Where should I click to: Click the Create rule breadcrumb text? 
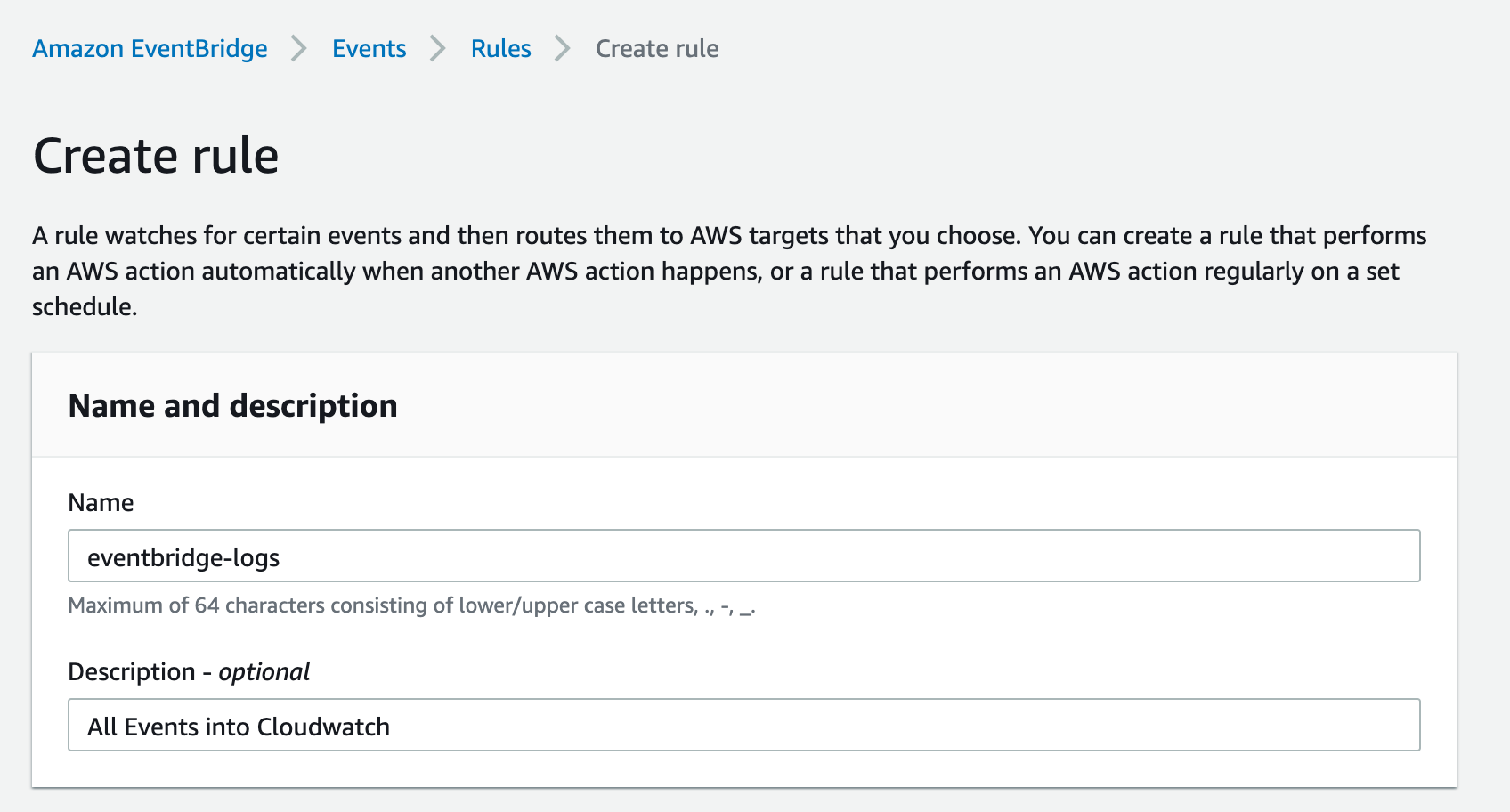click(657, 48)
